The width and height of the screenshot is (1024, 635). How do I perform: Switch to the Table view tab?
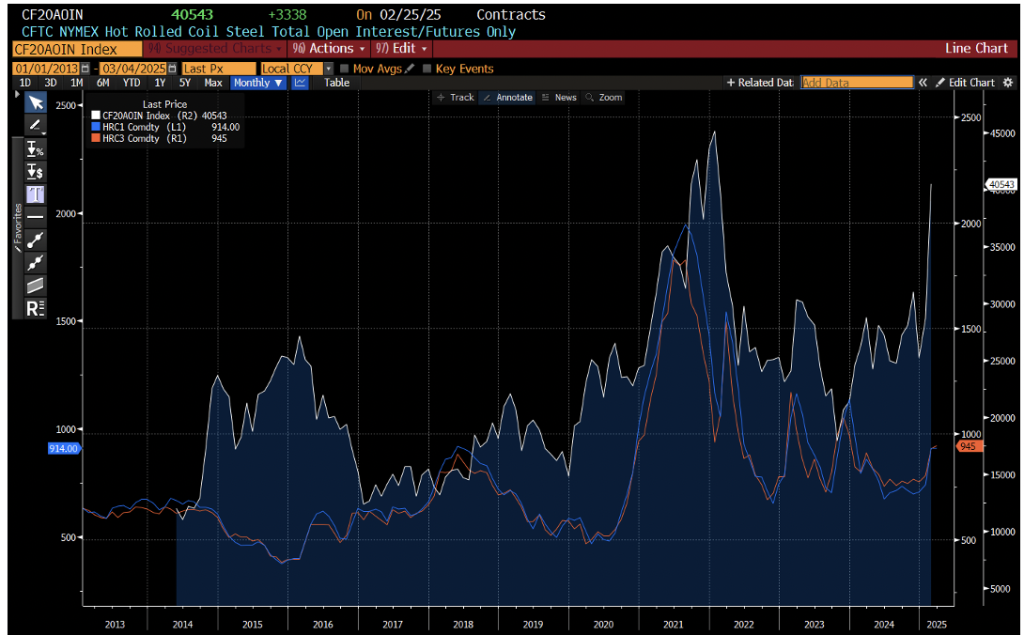point(337,83)
